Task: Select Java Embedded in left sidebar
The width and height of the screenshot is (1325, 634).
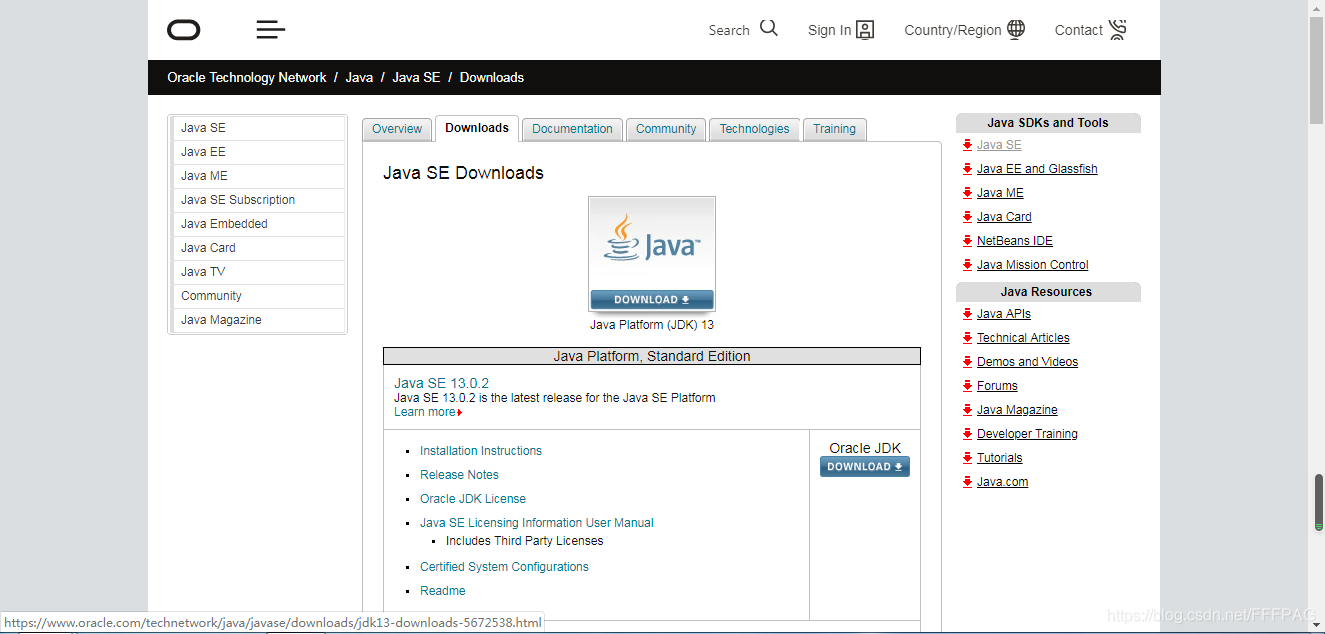Action: click(259, 224)
